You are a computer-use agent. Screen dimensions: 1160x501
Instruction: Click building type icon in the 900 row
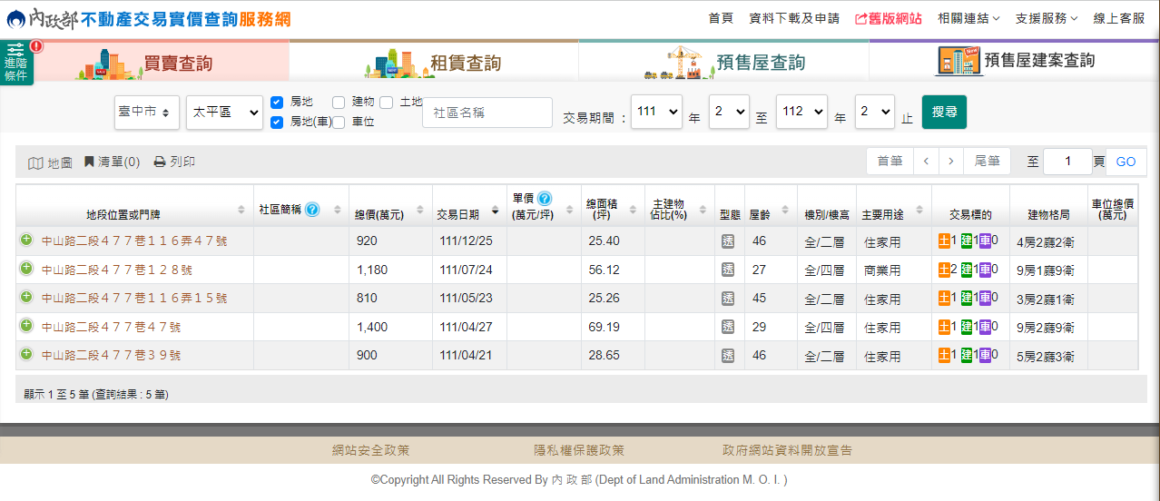(727, 355)
